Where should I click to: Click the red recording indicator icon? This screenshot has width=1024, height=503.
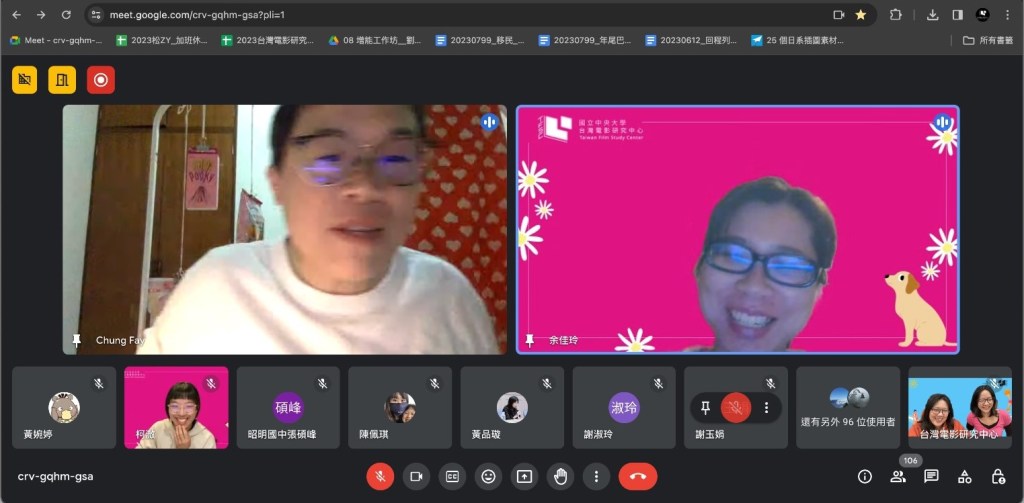pos(101,80)
